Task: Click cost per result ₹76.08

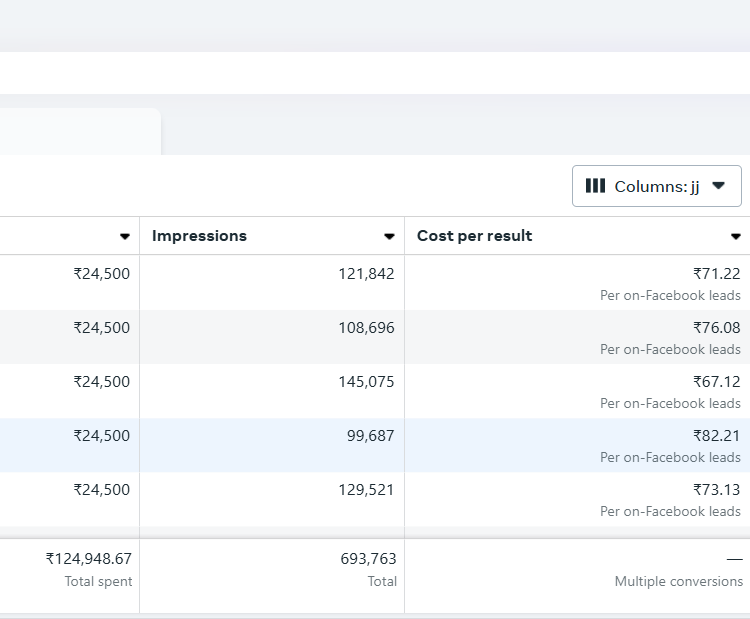Action: click(x=717, y=328)
